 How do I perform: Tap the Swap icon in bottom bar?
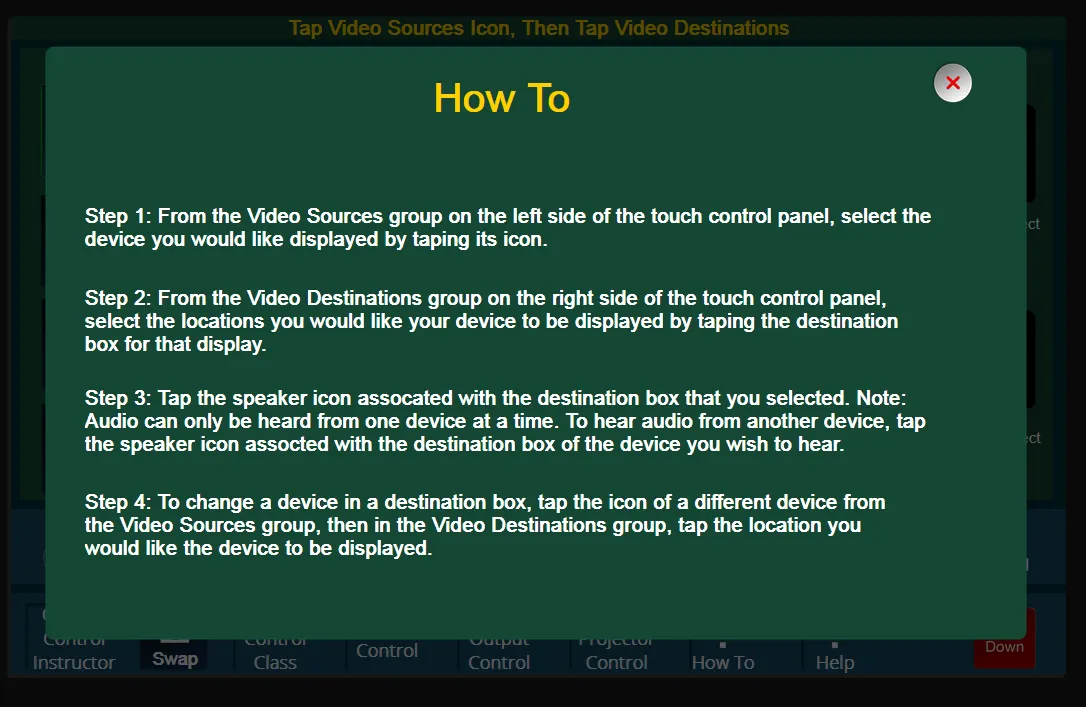pos(174,652)
